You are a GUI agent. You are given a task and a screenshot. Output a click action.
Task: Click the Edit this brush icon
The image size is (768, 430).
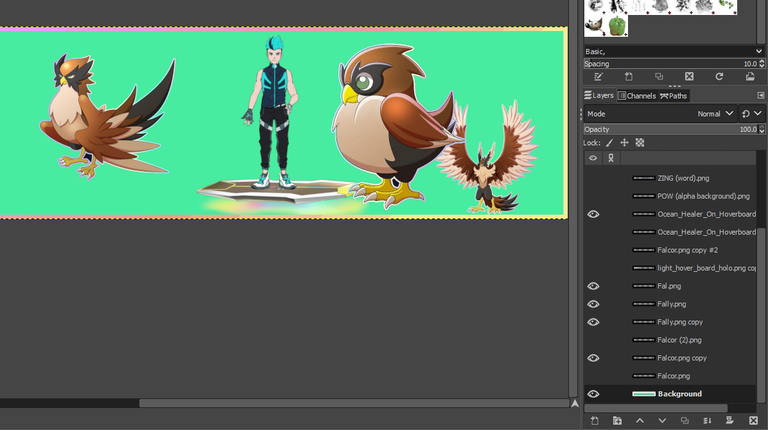pos(599,77)
